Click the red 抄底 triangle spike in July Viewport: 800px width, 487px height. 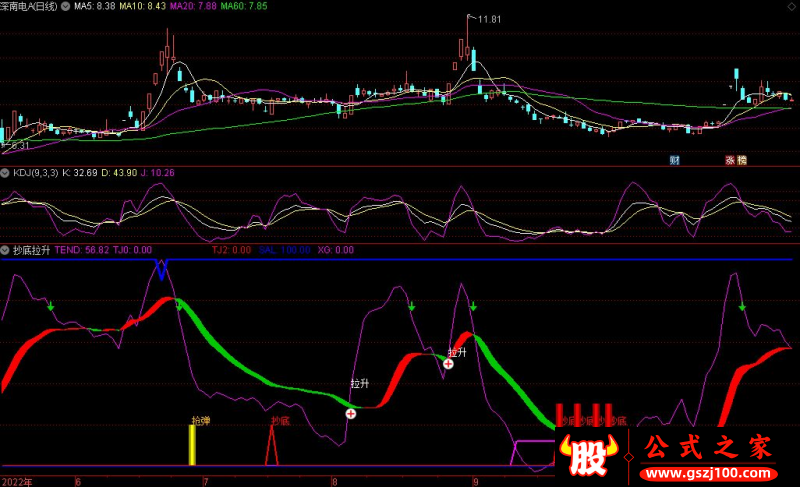click(x=272, y=445)
